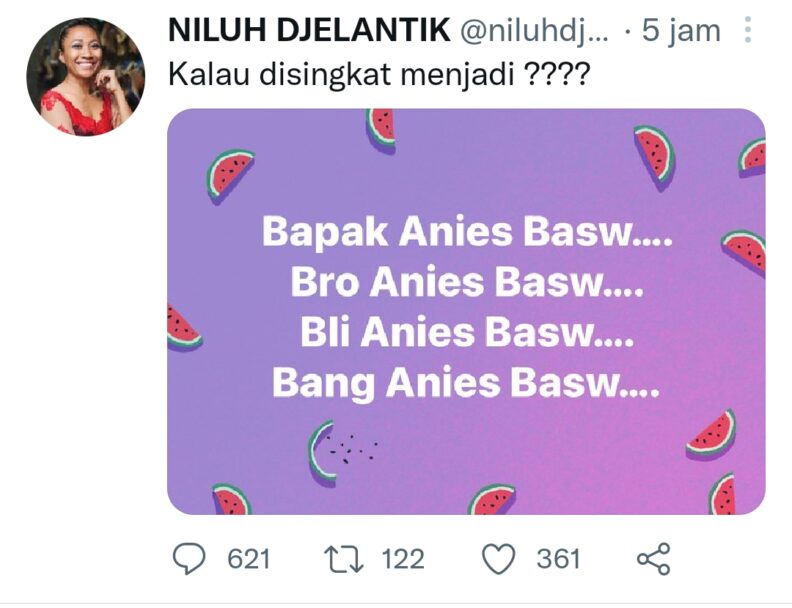Click the reply speech bubble icon
This screenshot has width=792, height=608.
(189, 559)
